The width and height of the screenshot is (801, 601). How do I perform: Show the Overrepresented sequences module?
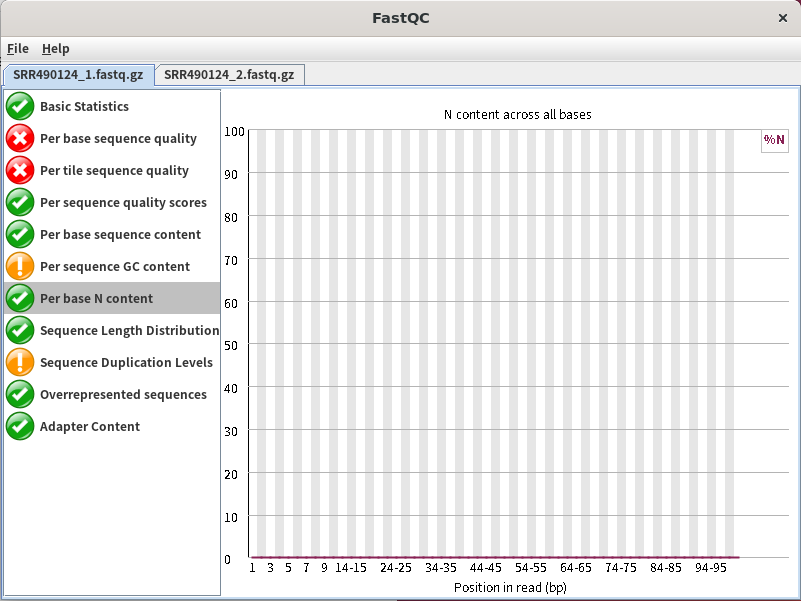point(112,395)
